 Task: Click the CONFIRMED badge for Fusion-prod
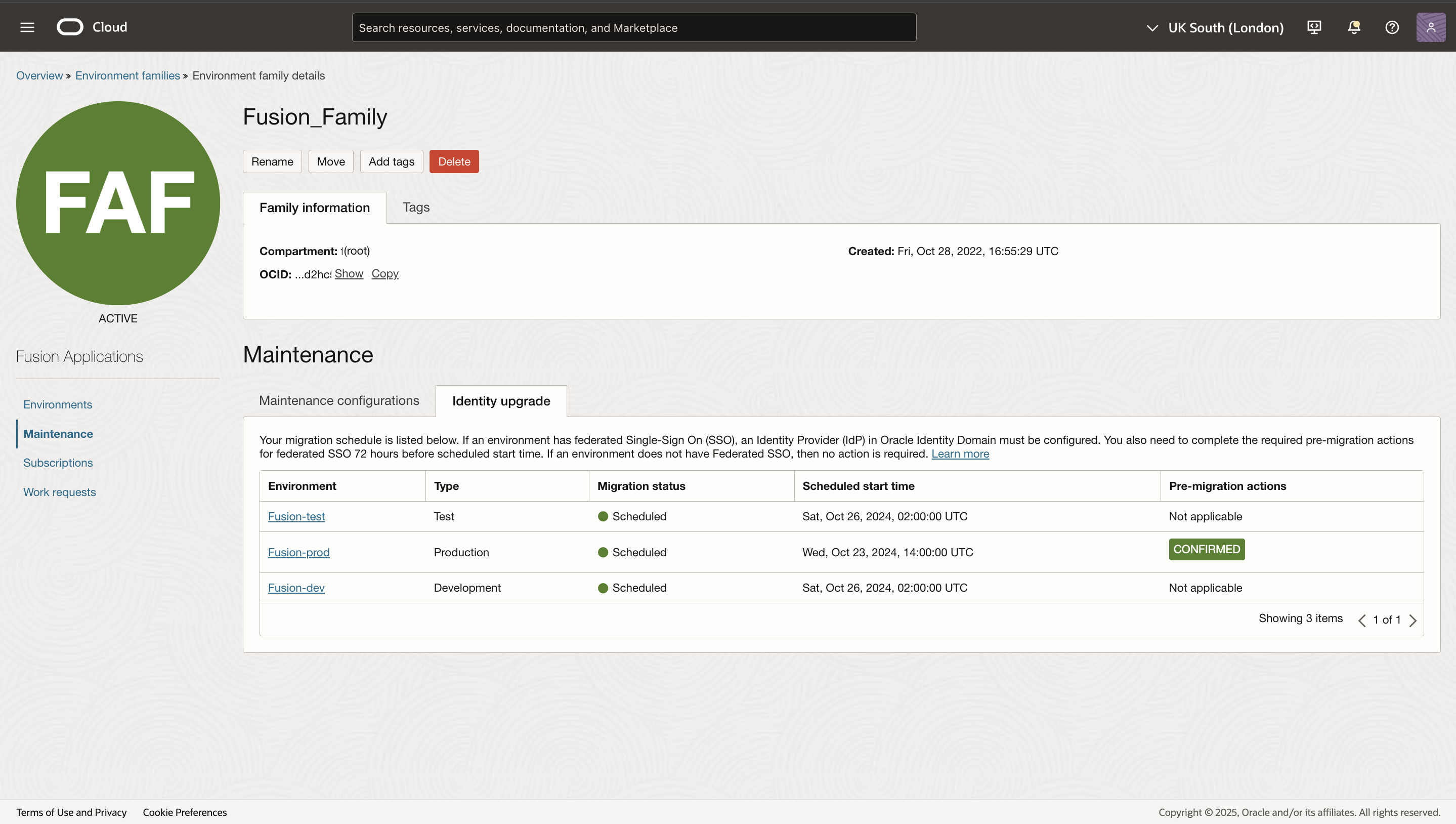[1207, 550]
